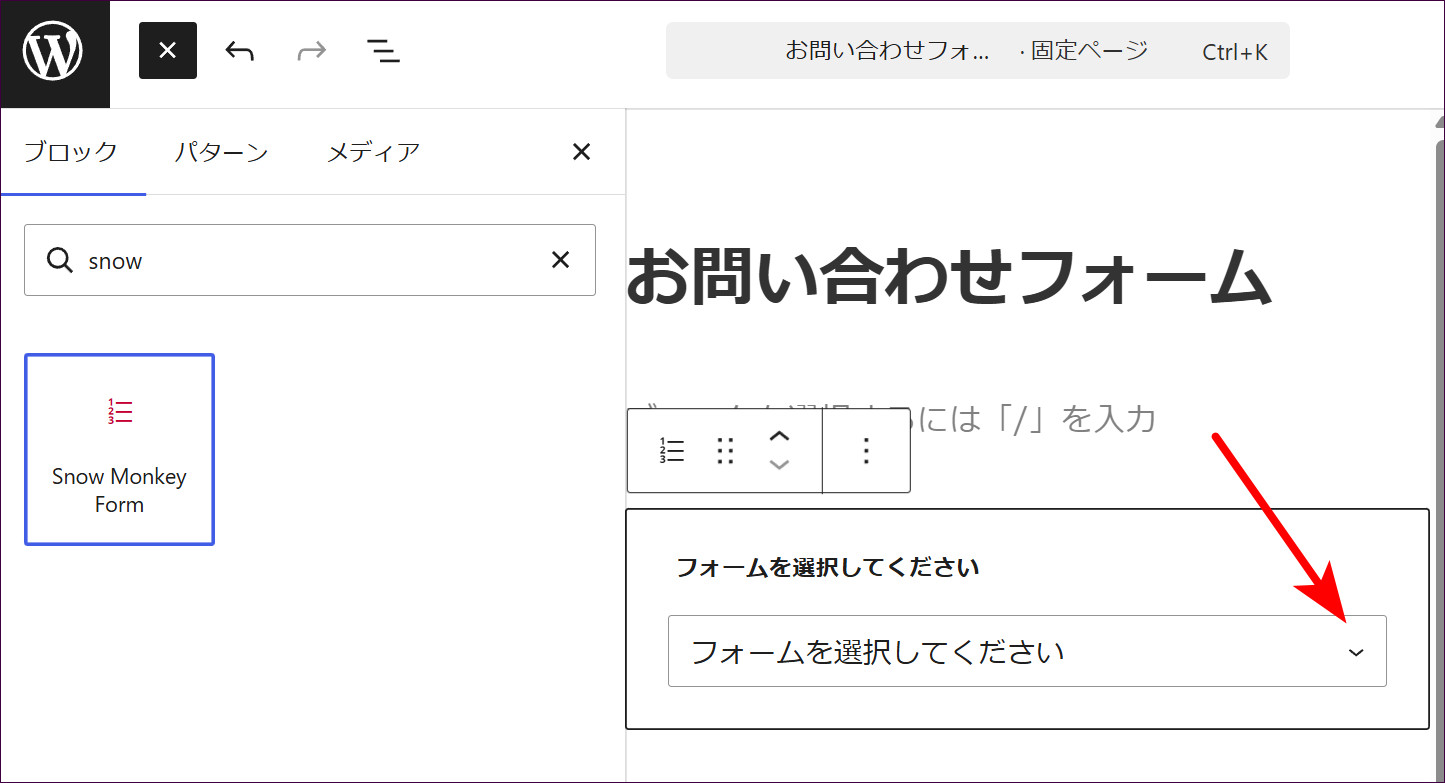
Task: Open the document overview list view
Action: pos(383,50)
